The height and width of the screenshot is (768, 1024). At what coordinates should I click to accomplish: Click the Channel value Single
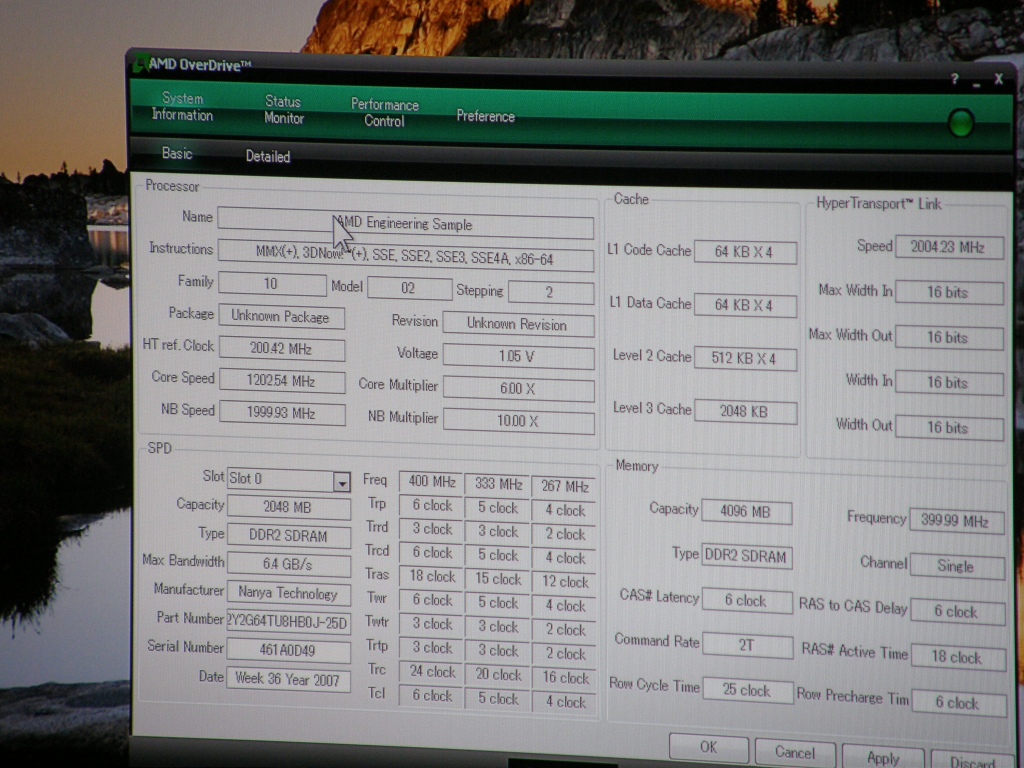(957, 566)
